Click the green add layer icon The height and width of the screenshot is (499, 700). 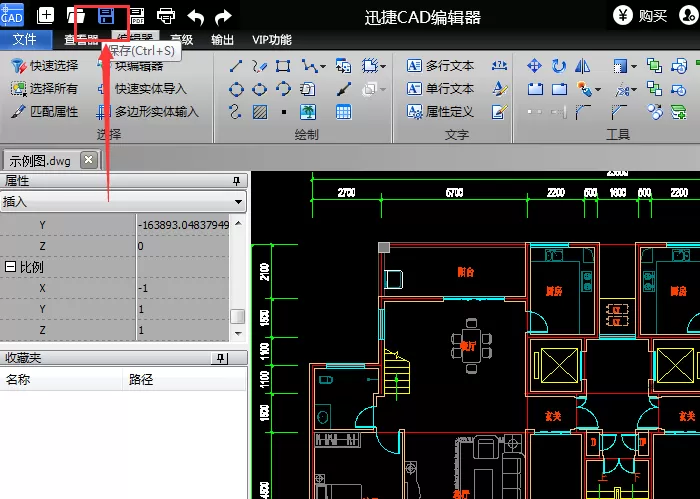coord(679,112)
